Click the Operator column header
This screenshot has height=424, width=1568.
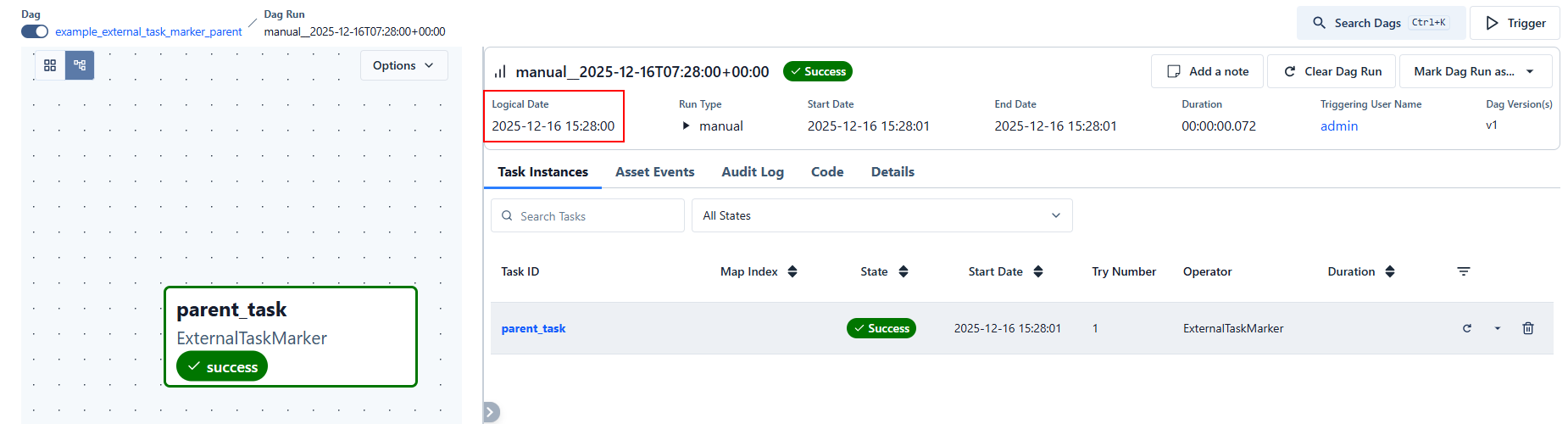tap(1207, 271)
